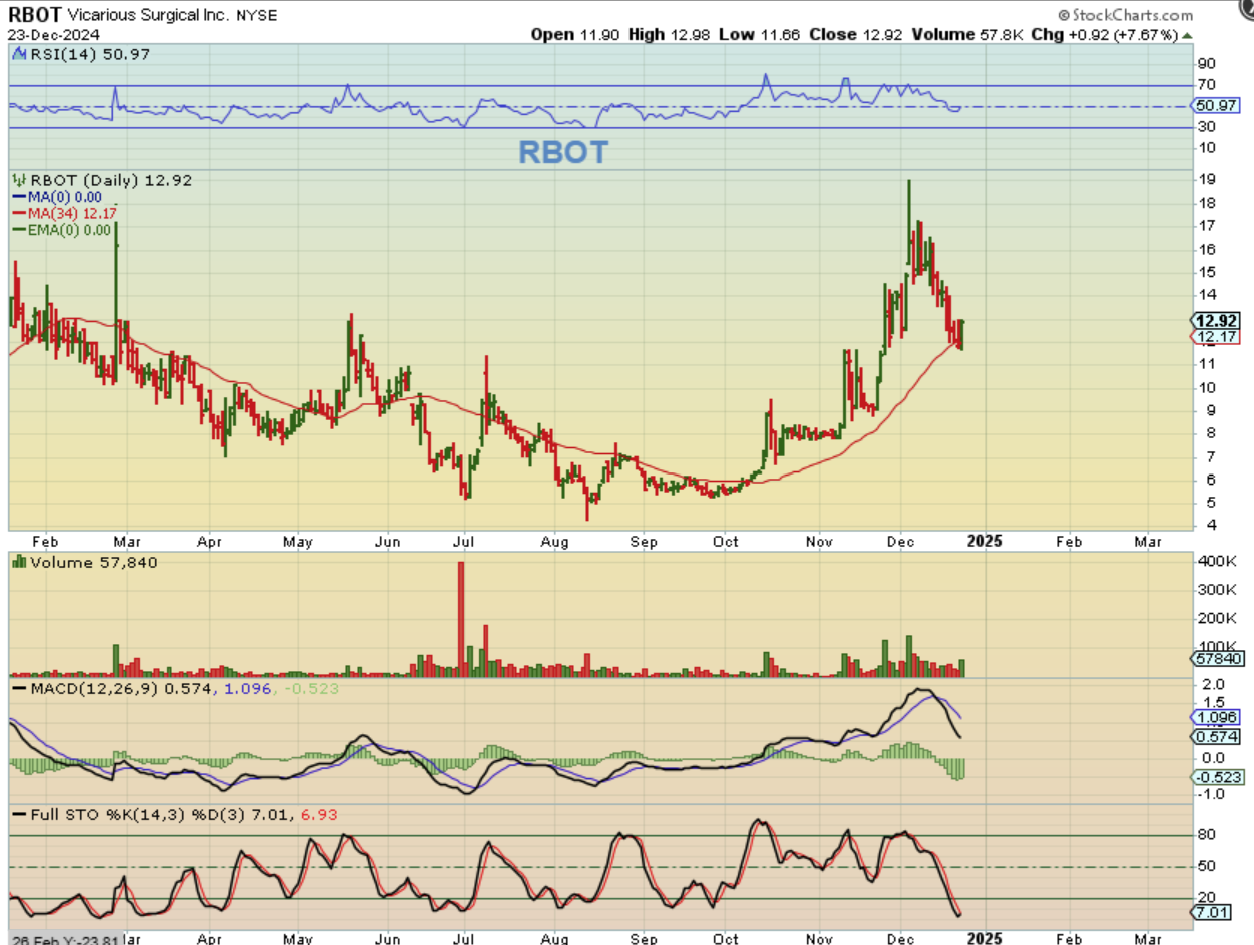This screenshot has height=945, width=1254.
Task: Click the -0.523 MACD histogram axis tag
Action: coord(1216,775)
